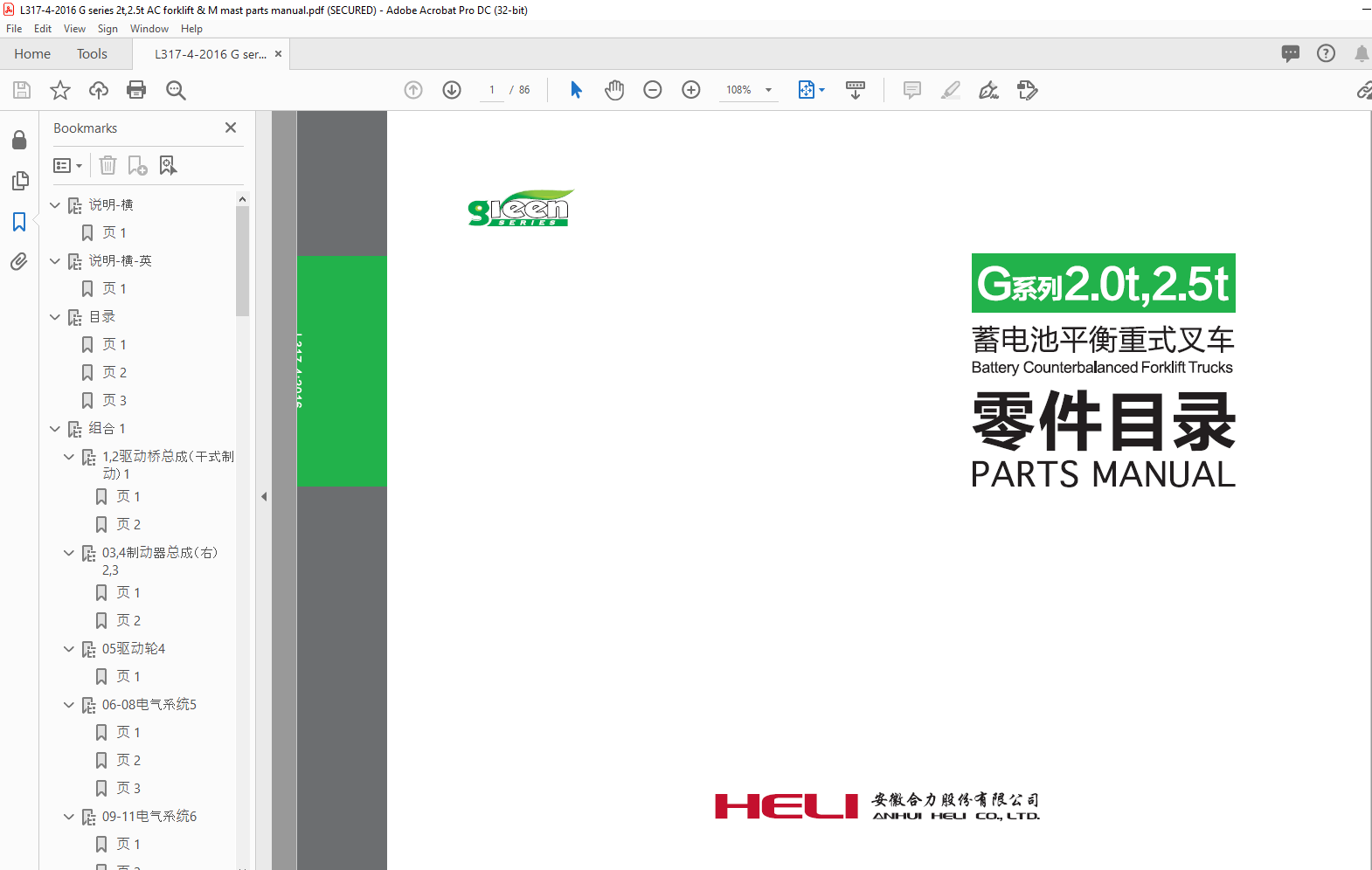The image size is (1372, 870).
Task: Open the security lock panel
Action: (19, 141)
